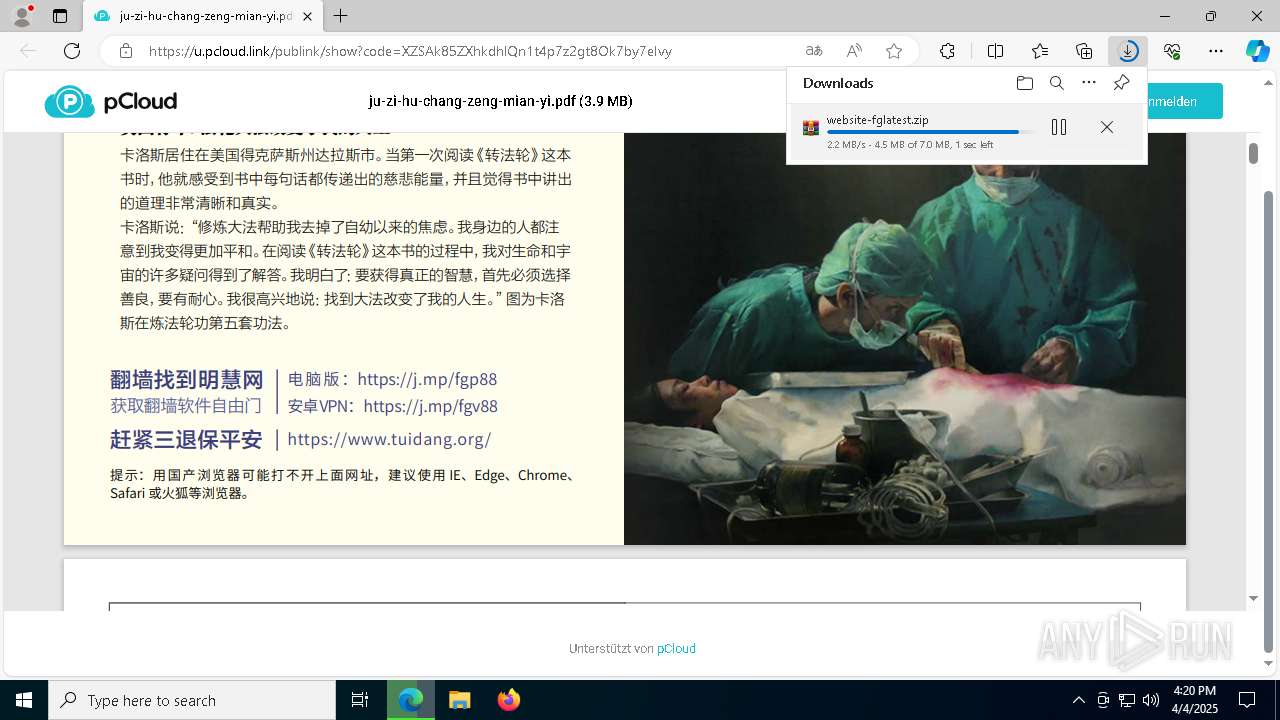Open the Favorites list icon
The width and height of the screenshot is (1280, 720).
[x=1040, y=51]
